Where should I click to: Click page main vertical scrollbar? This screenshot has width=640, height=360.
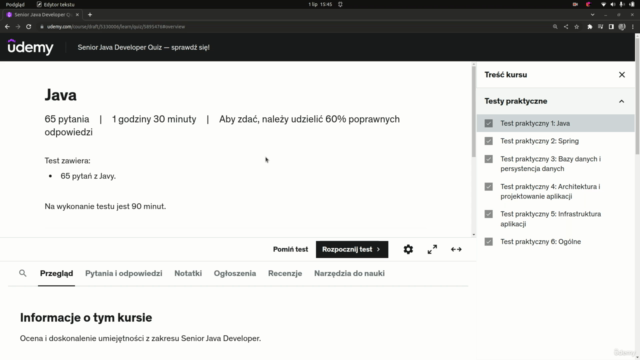(638, 97)
